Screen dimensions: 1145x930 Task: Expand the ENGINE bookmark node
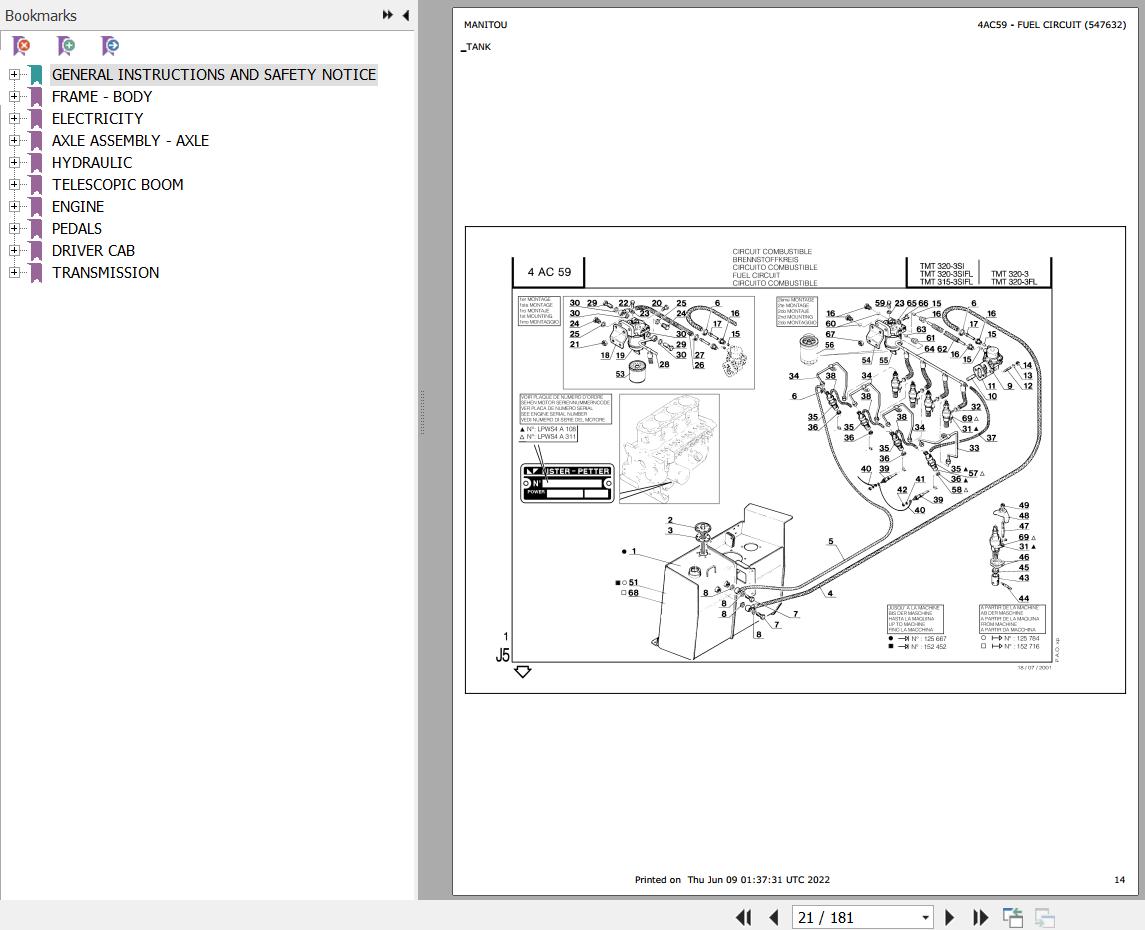pyautogui.click(x=14, y=206)
